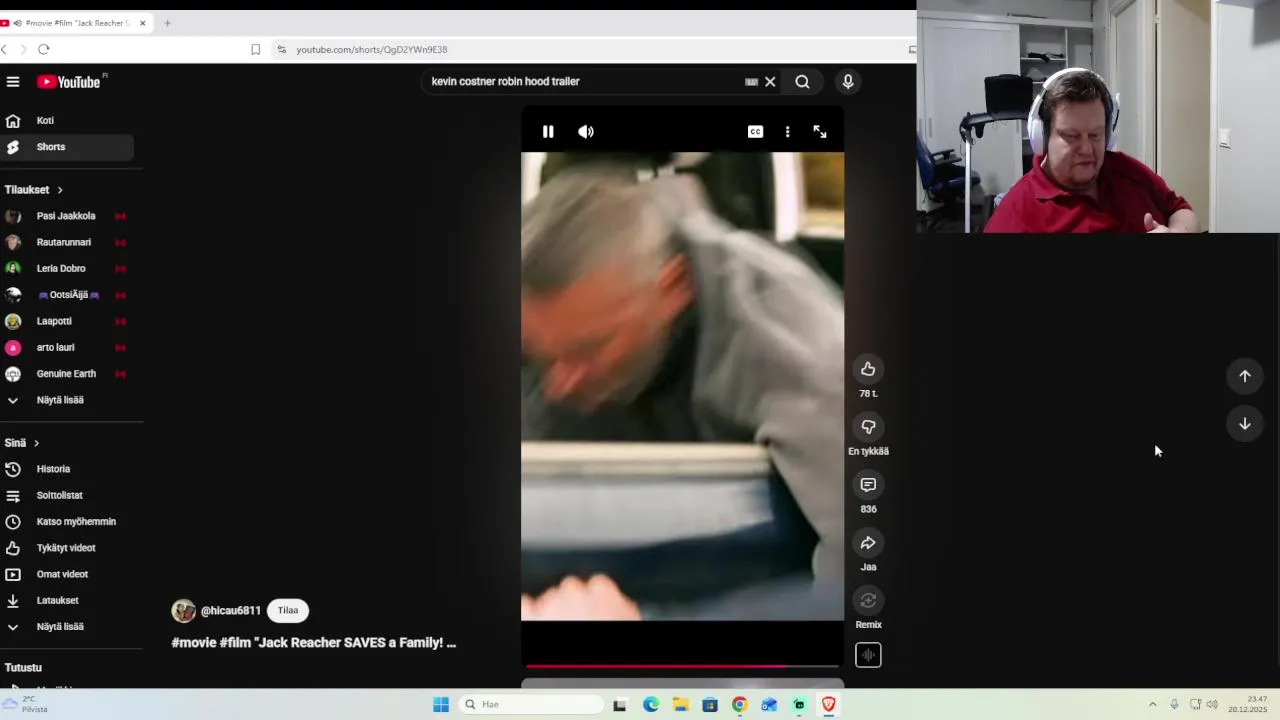Toggle closed captions on the Short

coord(755,132)
